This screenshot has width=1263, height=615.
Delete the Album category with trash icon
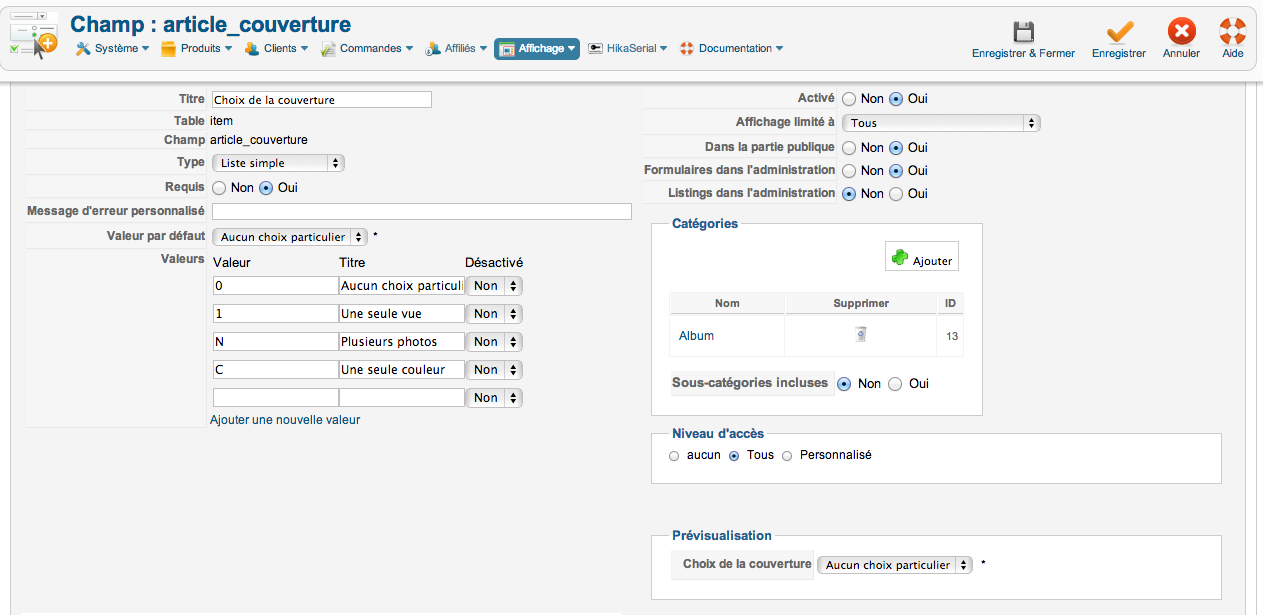(860, 335)
